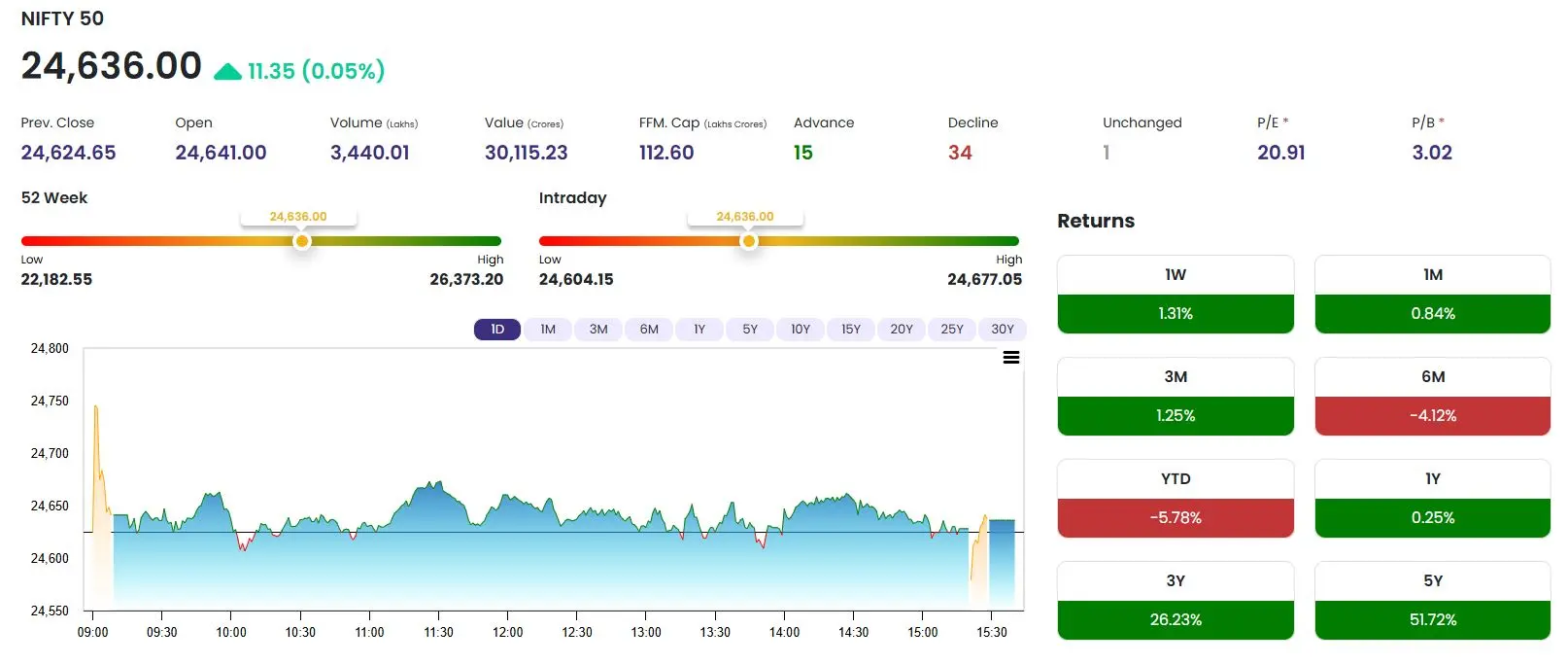
Task: Click the Unchanged count 1
Action: [x=1107, y=153]
